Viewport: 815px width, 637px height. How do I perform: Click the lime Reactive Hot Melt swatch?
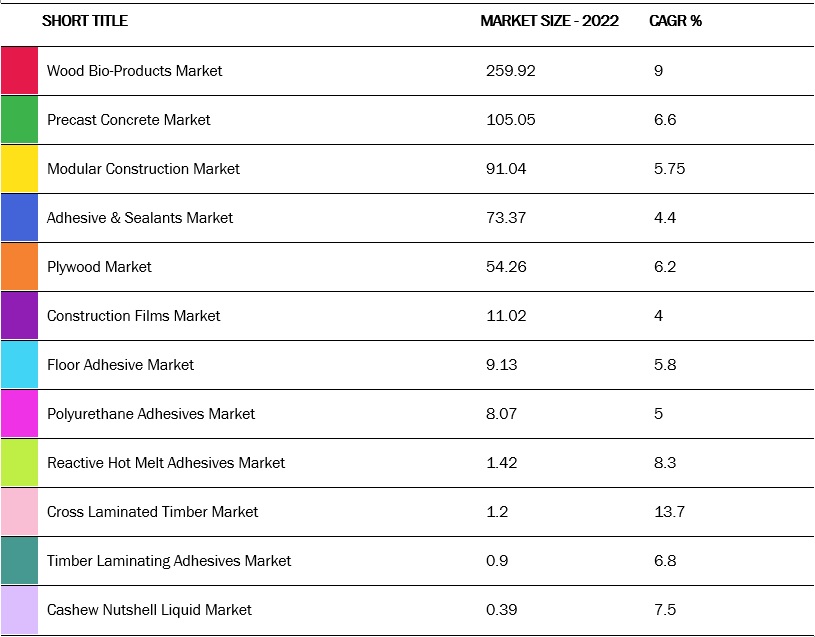pos(19,463)
